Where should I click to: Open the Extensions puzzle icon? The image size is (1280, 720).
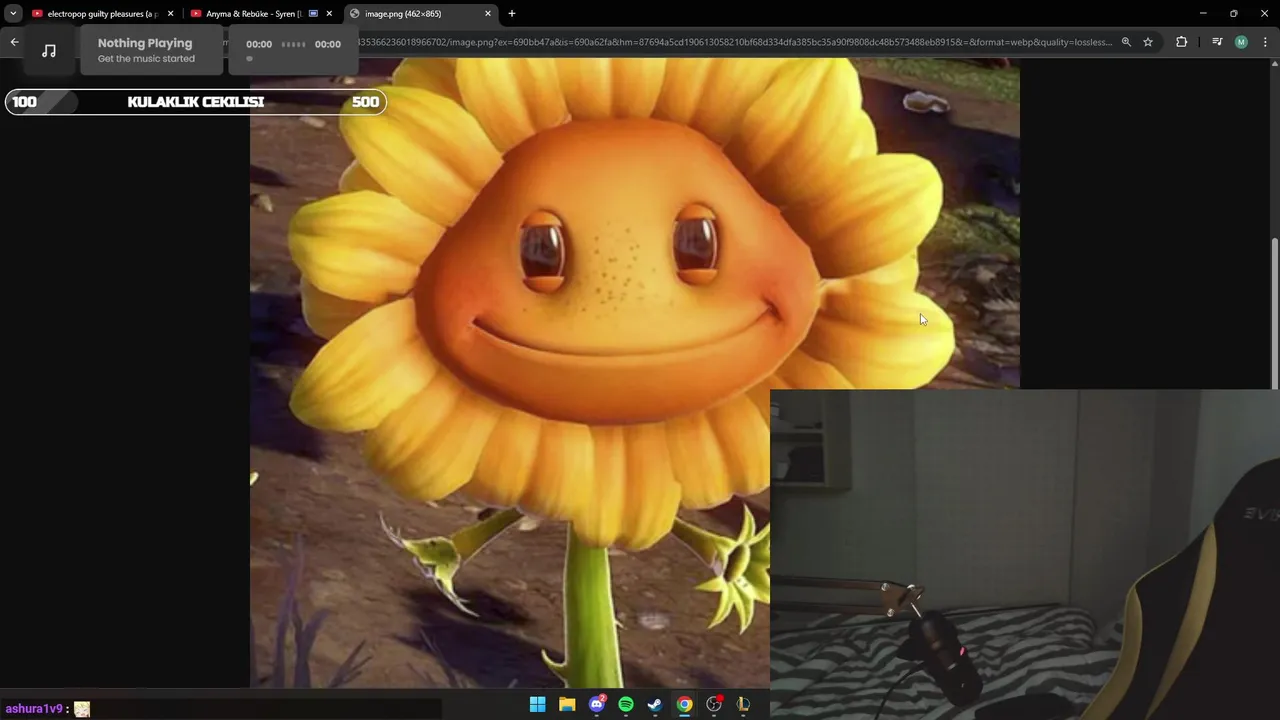(1182, 42)
